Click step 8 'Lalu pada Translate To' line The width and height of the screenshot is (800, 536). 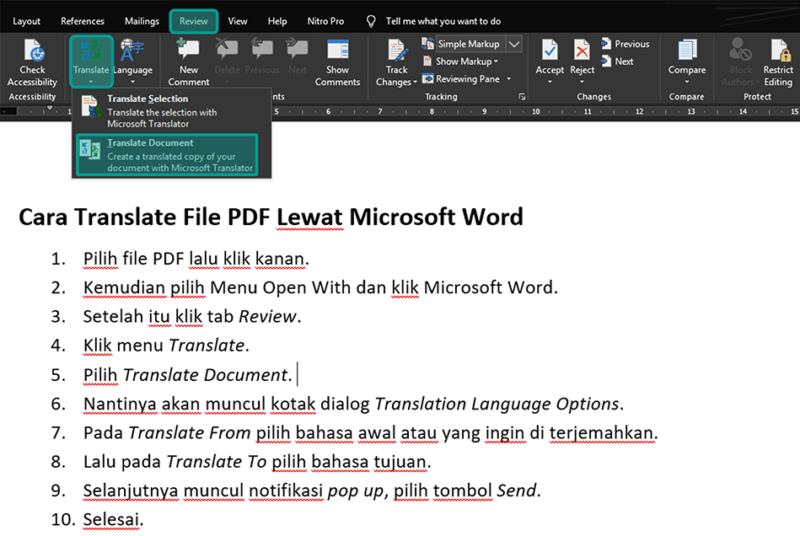point(257,462)
